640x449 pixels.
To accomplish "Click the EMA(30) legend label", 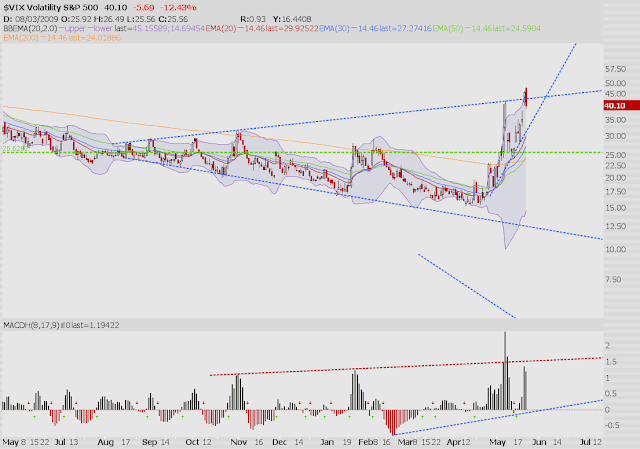I will pos(334,29).
